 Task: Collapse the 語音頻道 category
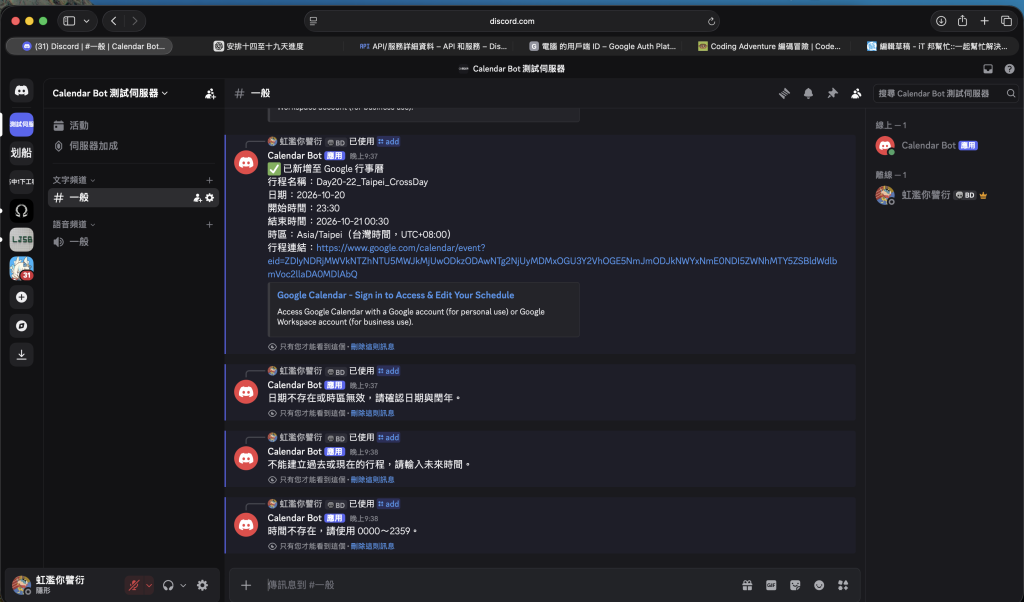click(74, 225)
